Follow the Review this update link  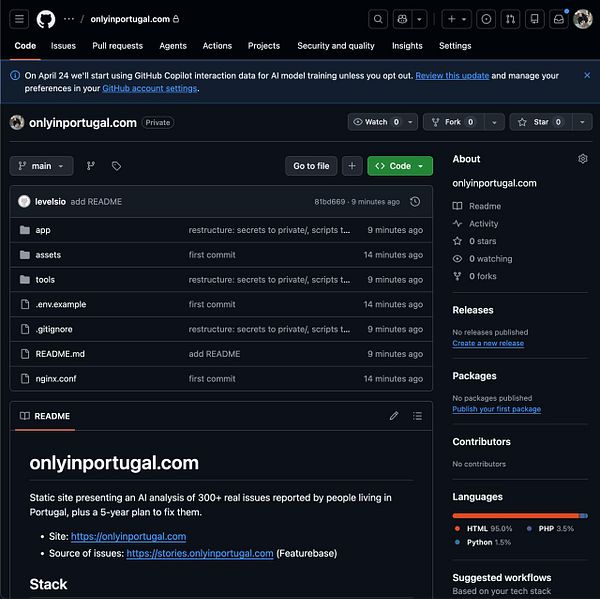[452, 75]
